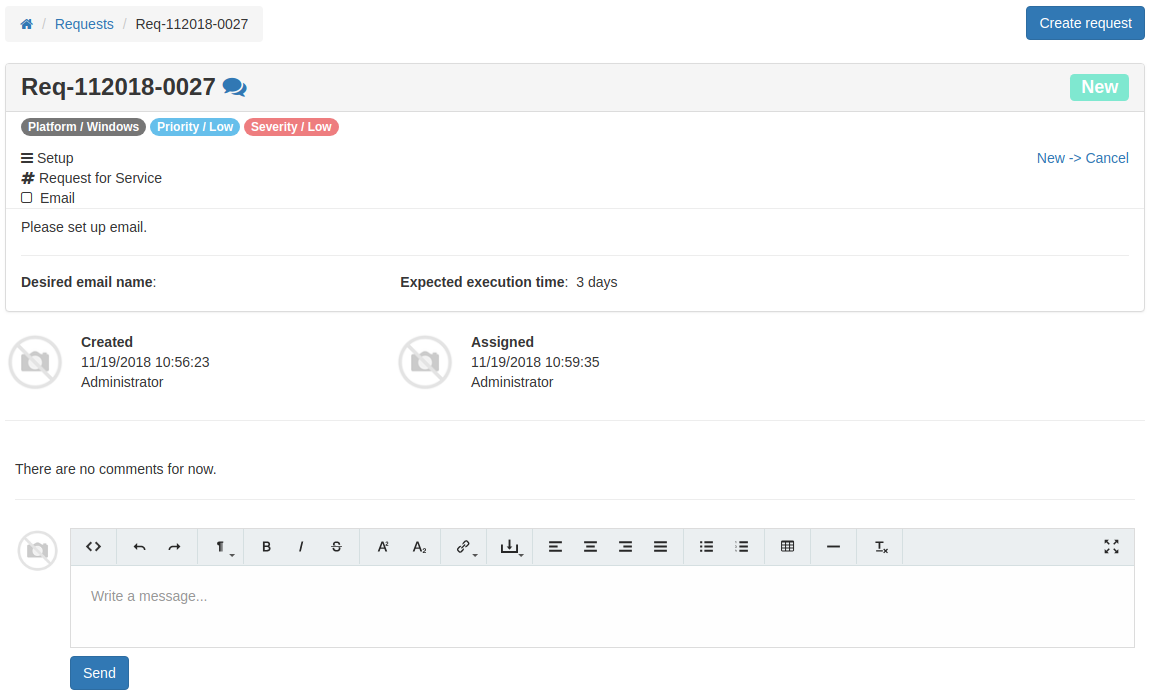Apply superscript formatting

tap(383, 547)
